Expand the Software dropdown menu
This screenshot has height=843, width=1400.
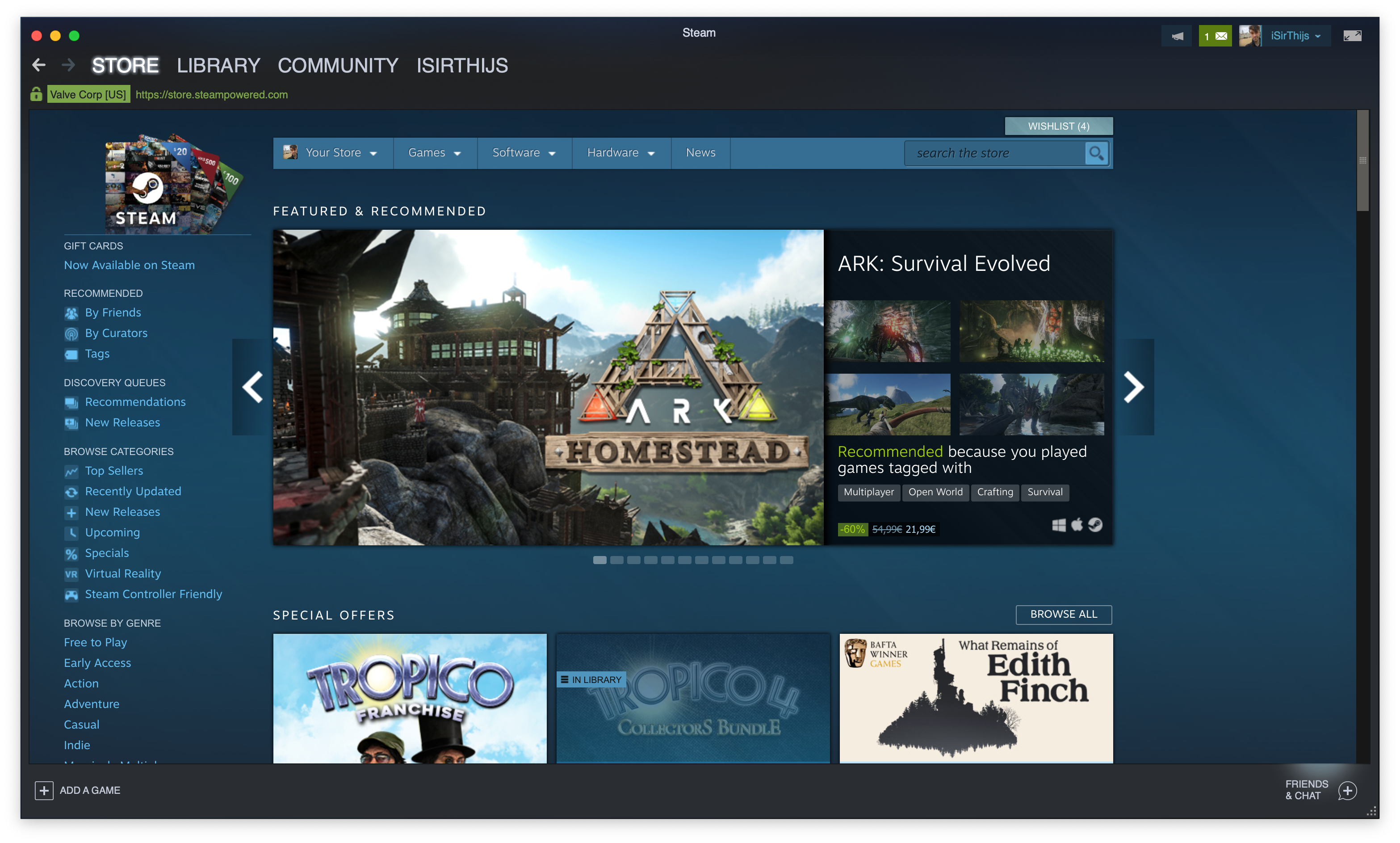coord(524,153)
